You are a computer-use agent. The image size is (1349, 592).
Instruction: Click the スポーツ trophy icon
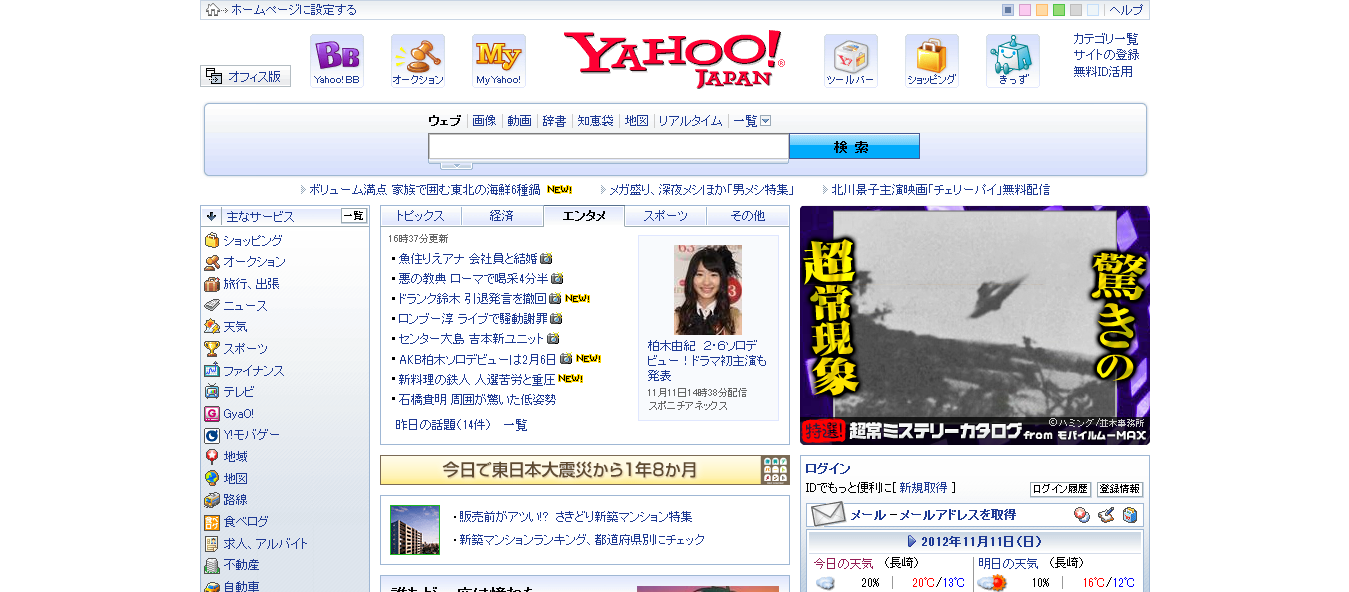(212, 349)
